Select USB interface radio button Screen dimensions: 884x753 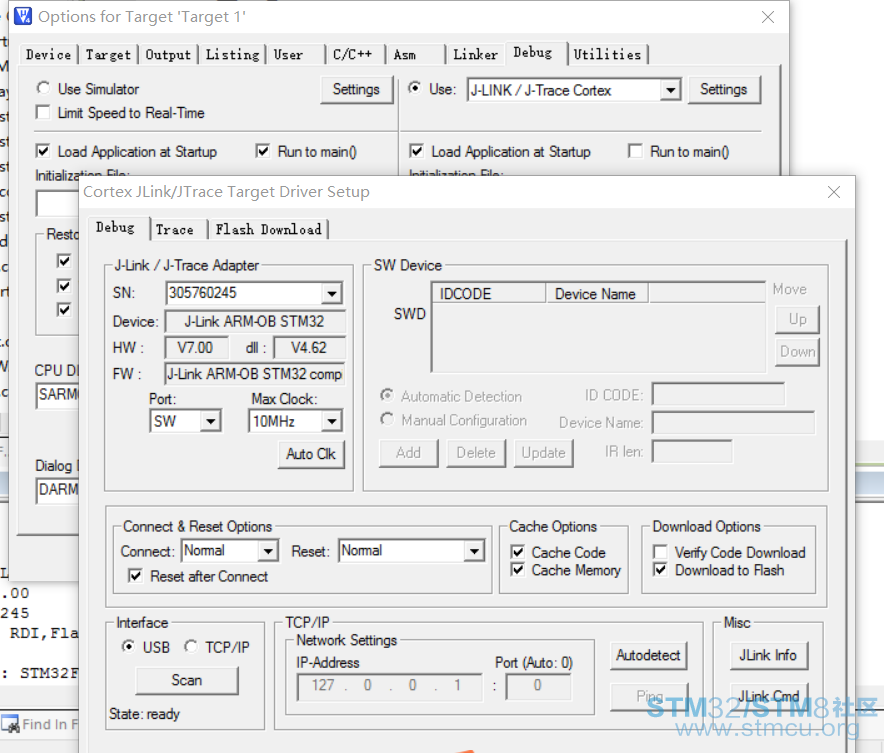(x=129, y=646)
